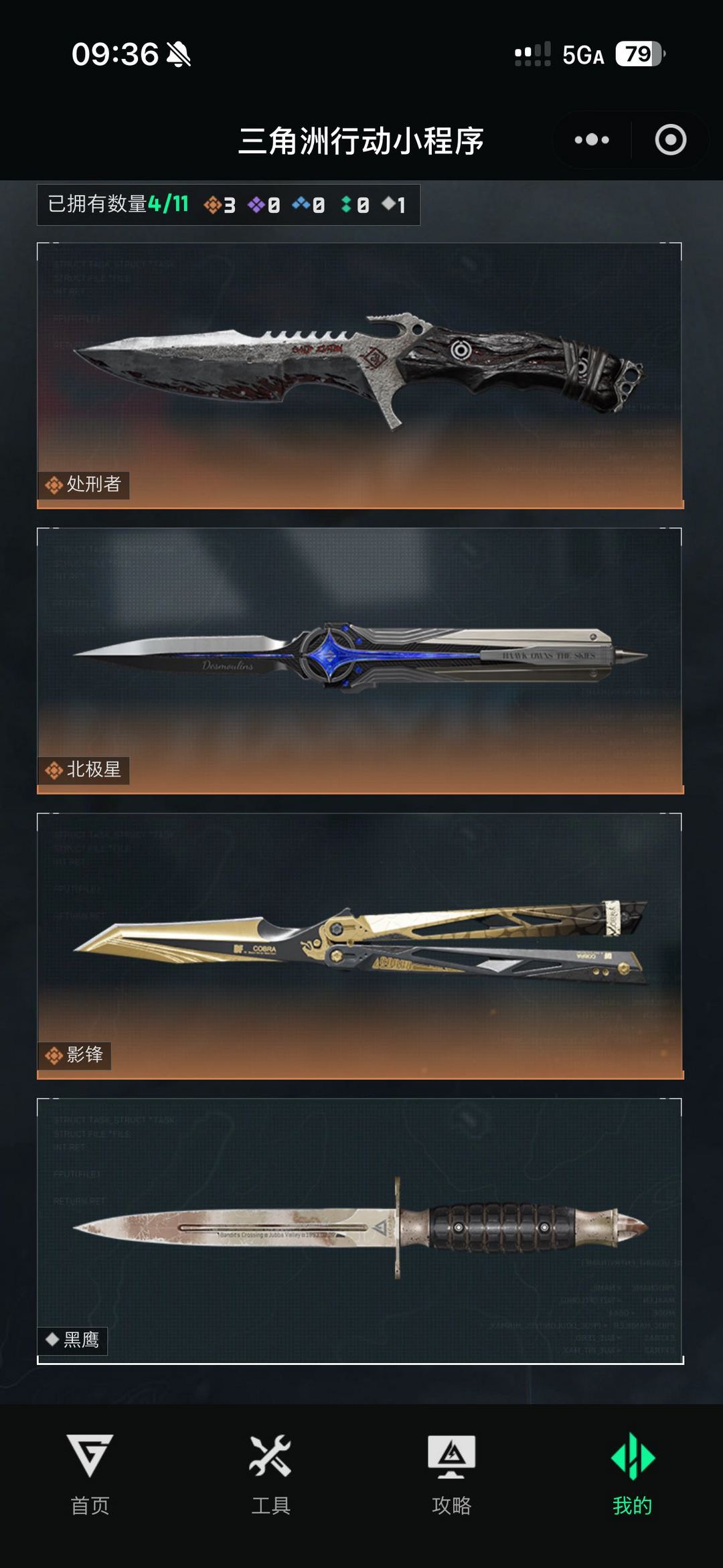Screen dimensions: 723x1568
Task: Tap the orange rarity count icon
Action: pos(212,204)
